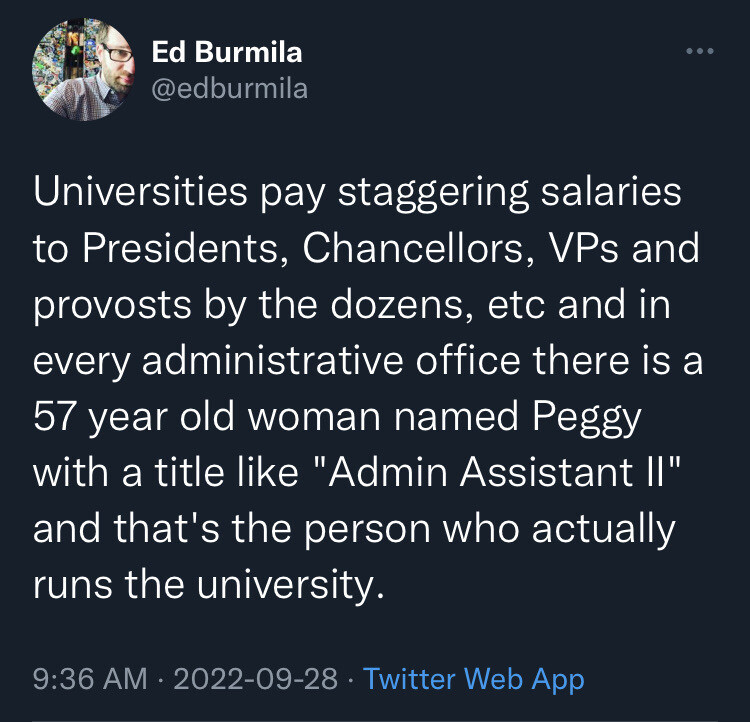Viewport: 750px width, 722px height.
Task: Select the 2022-09-28 date text
Action: pyautogui.click(x=256, y=678)
